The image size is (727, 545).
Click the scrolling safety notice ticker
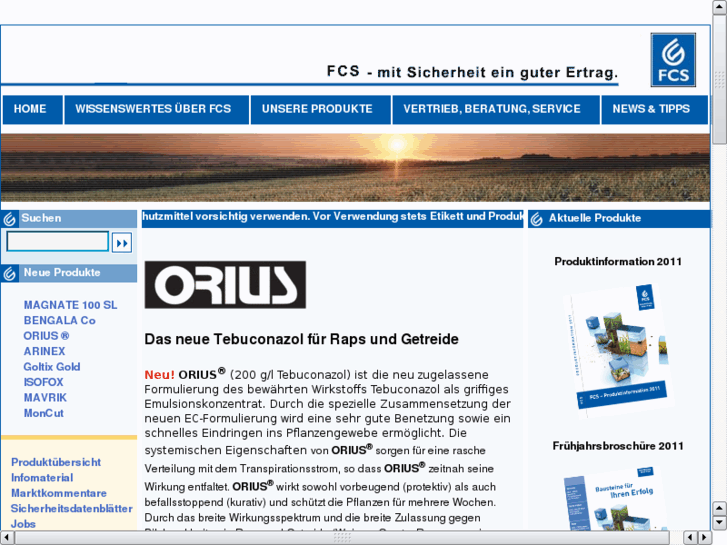332,217
